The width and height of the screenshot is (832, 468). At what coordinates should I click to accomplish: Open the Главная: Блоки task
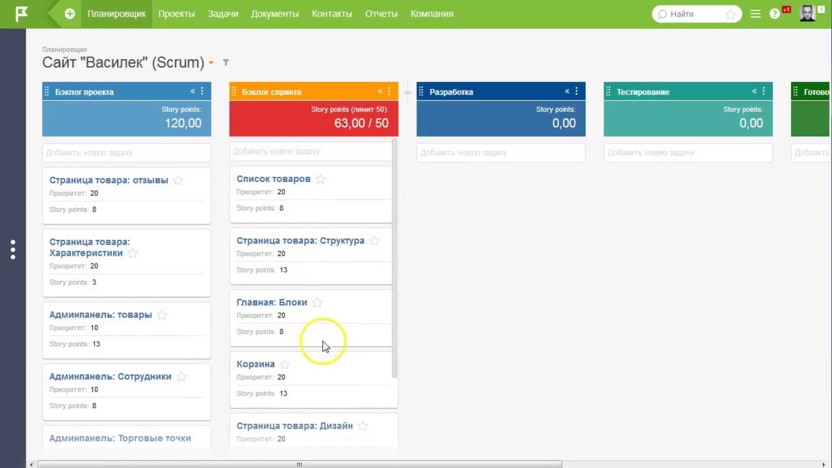(272, 302)
